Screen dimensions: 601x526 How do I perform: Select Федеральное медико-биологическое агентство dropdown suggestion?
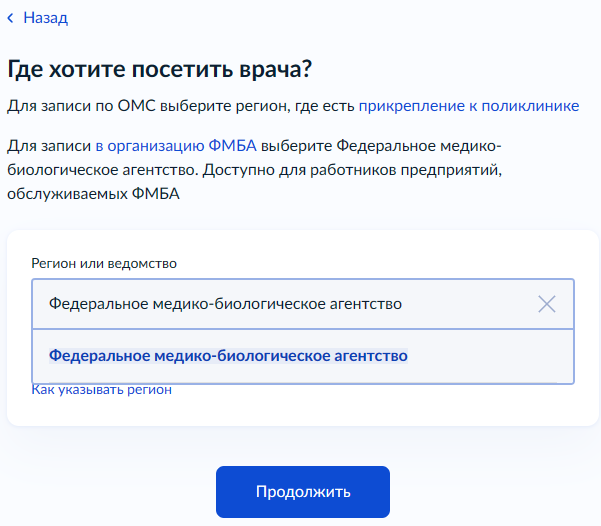(x=303, y=356)
